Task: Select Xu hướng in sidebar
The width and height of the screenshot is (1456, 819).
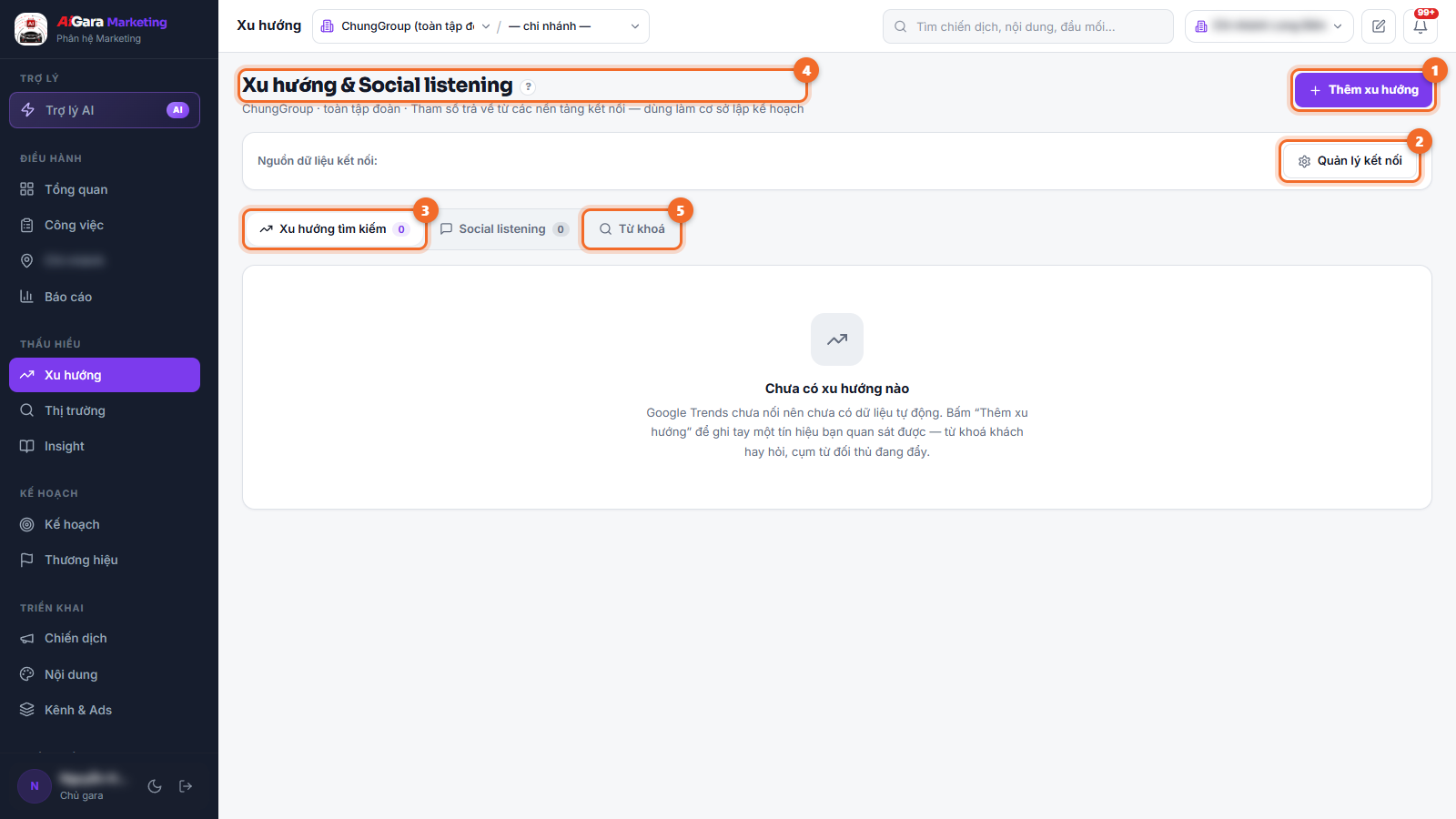Action: pyautogui.click(x=105, y=375)
